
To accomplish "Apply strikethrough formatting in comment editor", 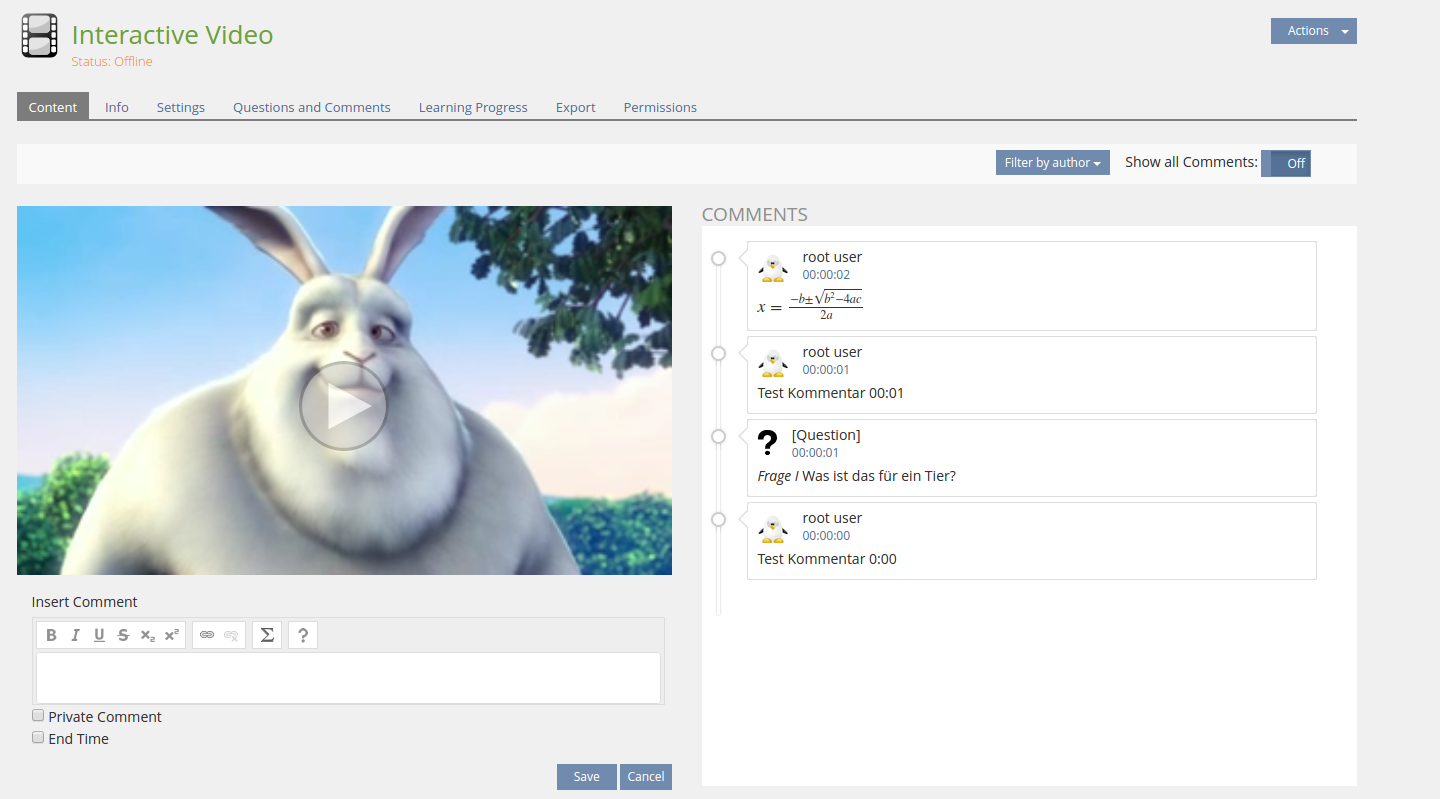I will tap(123, 635).
